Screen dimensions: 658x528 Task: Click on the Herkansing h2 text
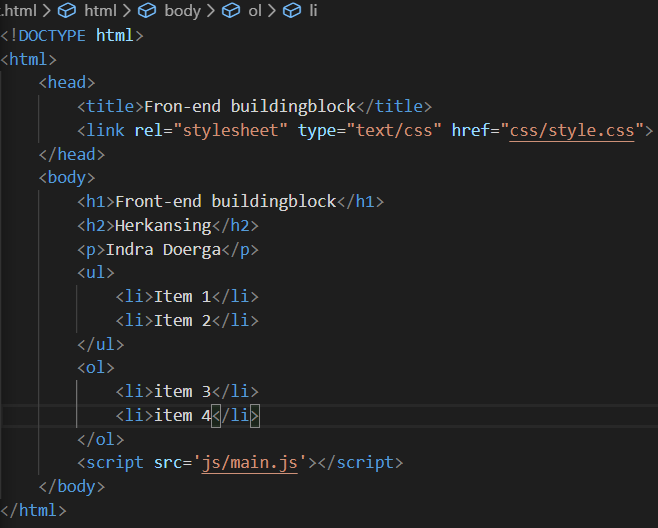[163, 226]
